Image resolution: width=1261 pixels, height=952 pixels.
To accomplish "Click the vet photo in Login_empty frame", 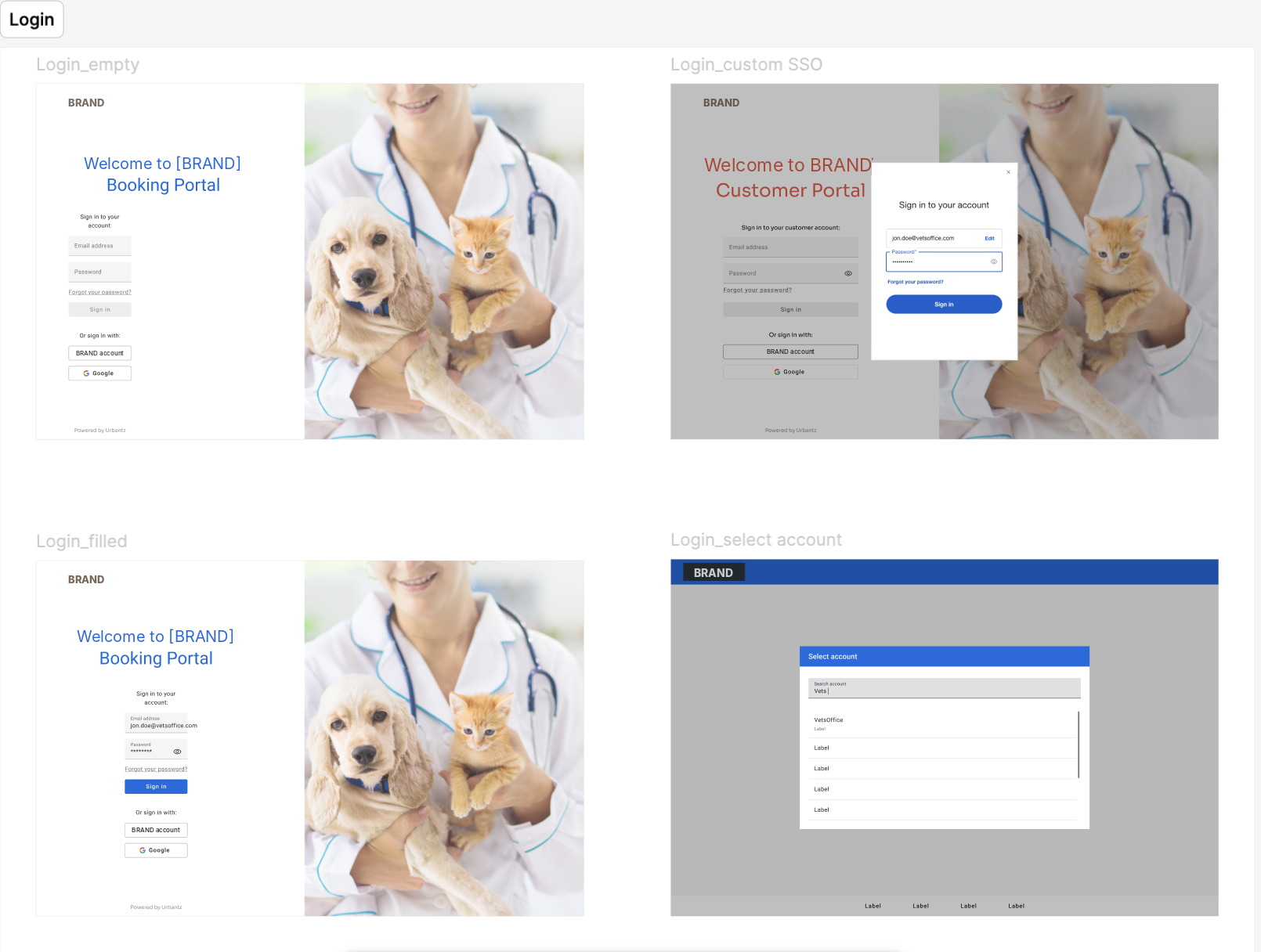I will pyautogui.click(x=444, y=261).
